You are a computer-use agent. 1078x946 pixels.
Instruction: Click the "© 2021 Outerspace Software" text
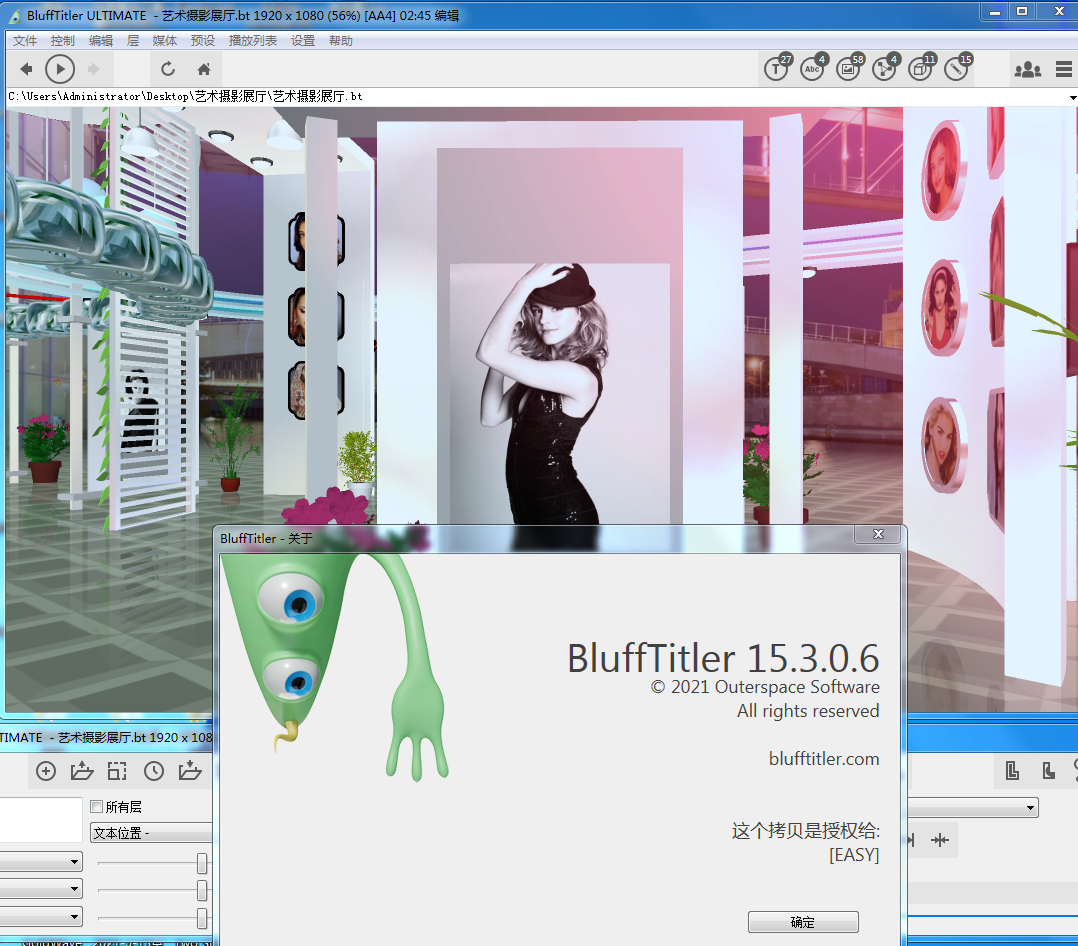765,687
